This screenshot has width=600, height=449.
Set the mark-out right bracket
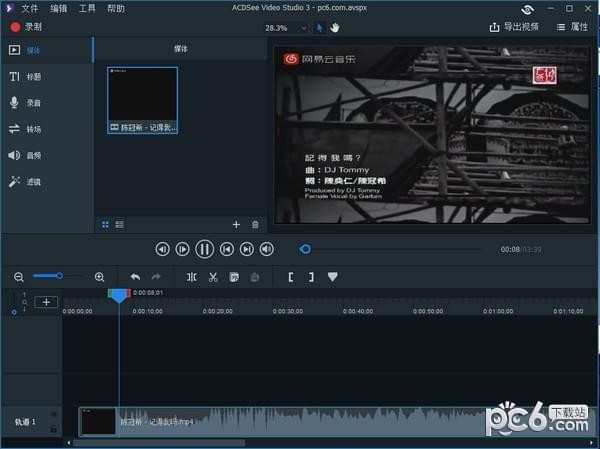[311, 277]
